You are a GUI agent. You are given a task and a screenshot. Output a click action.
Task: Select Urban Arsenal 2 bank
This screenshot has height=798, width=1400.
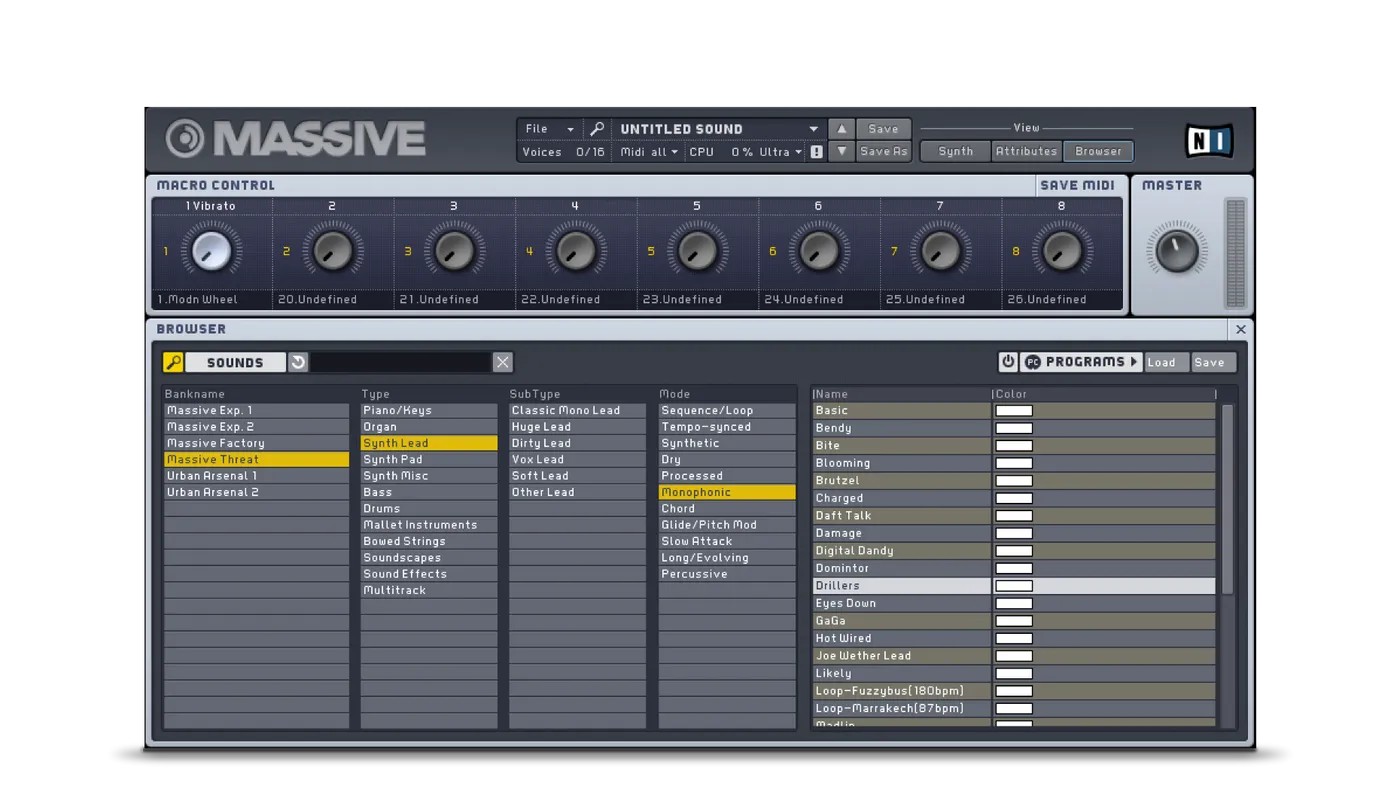257,492
